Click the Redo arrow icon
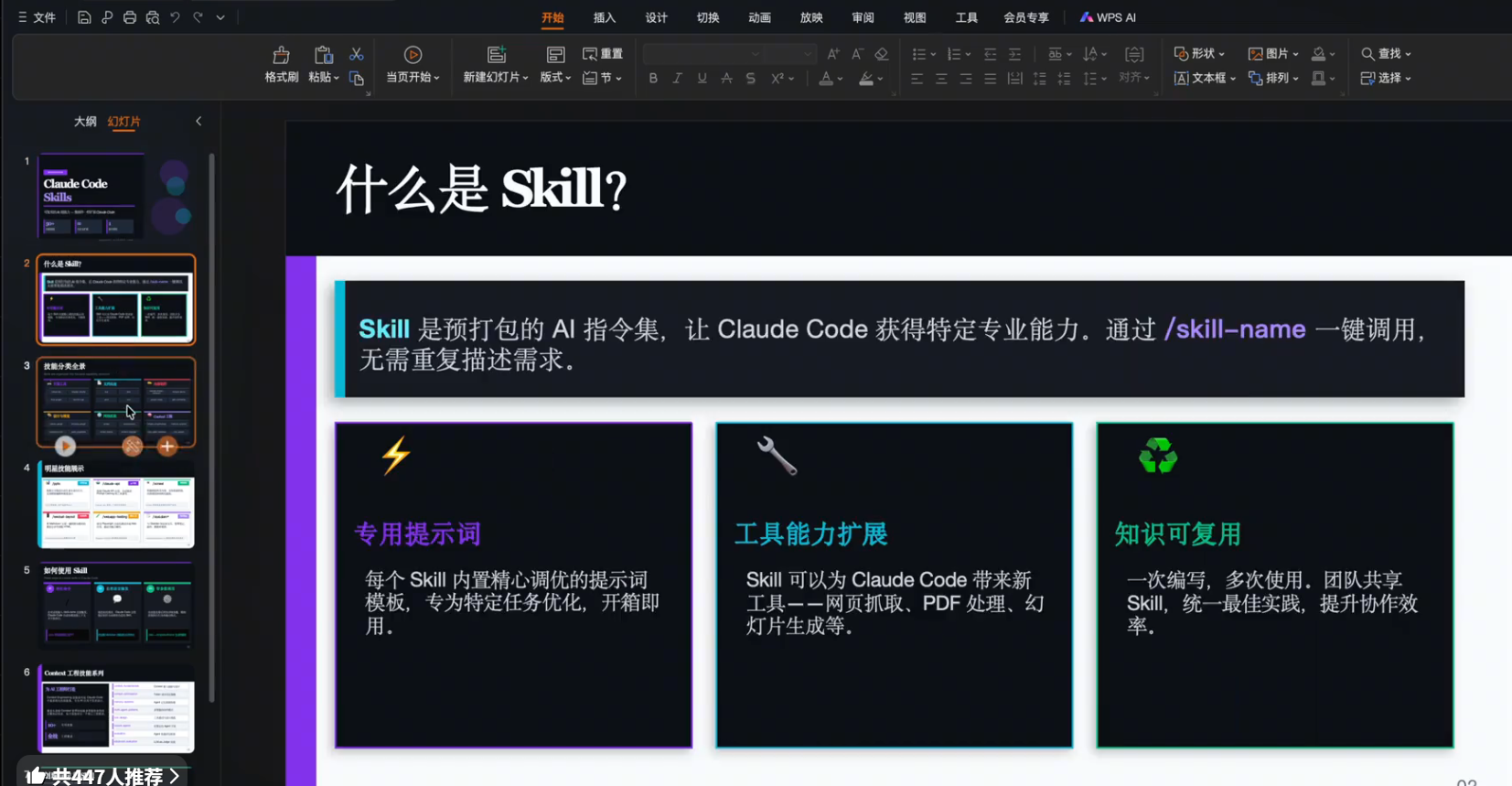 click(198, 17)
